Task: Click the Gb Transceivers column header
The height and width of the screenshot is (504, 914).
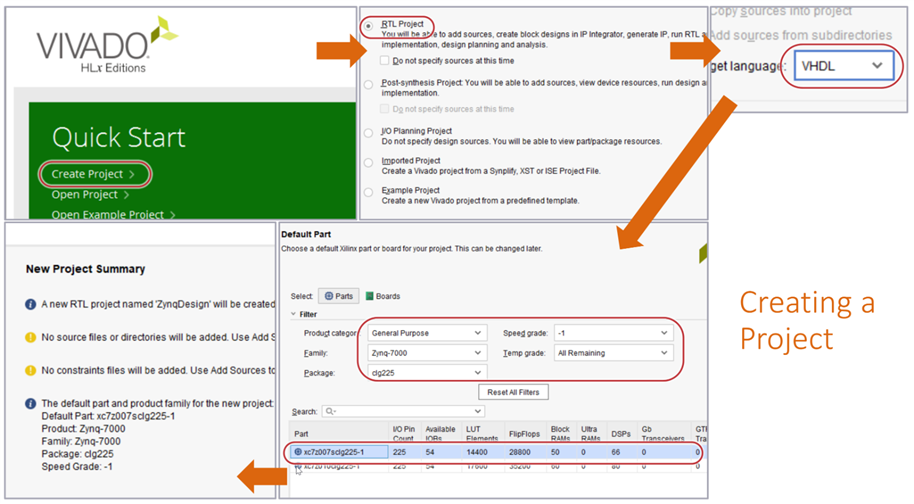Action: pos(664,433)
